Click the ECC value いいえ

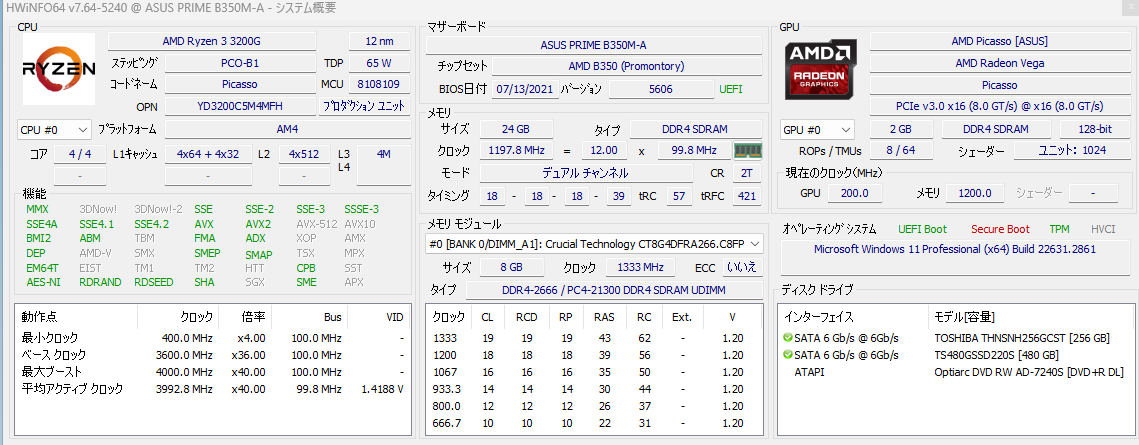pyautogui.click(x=744, y=266)
